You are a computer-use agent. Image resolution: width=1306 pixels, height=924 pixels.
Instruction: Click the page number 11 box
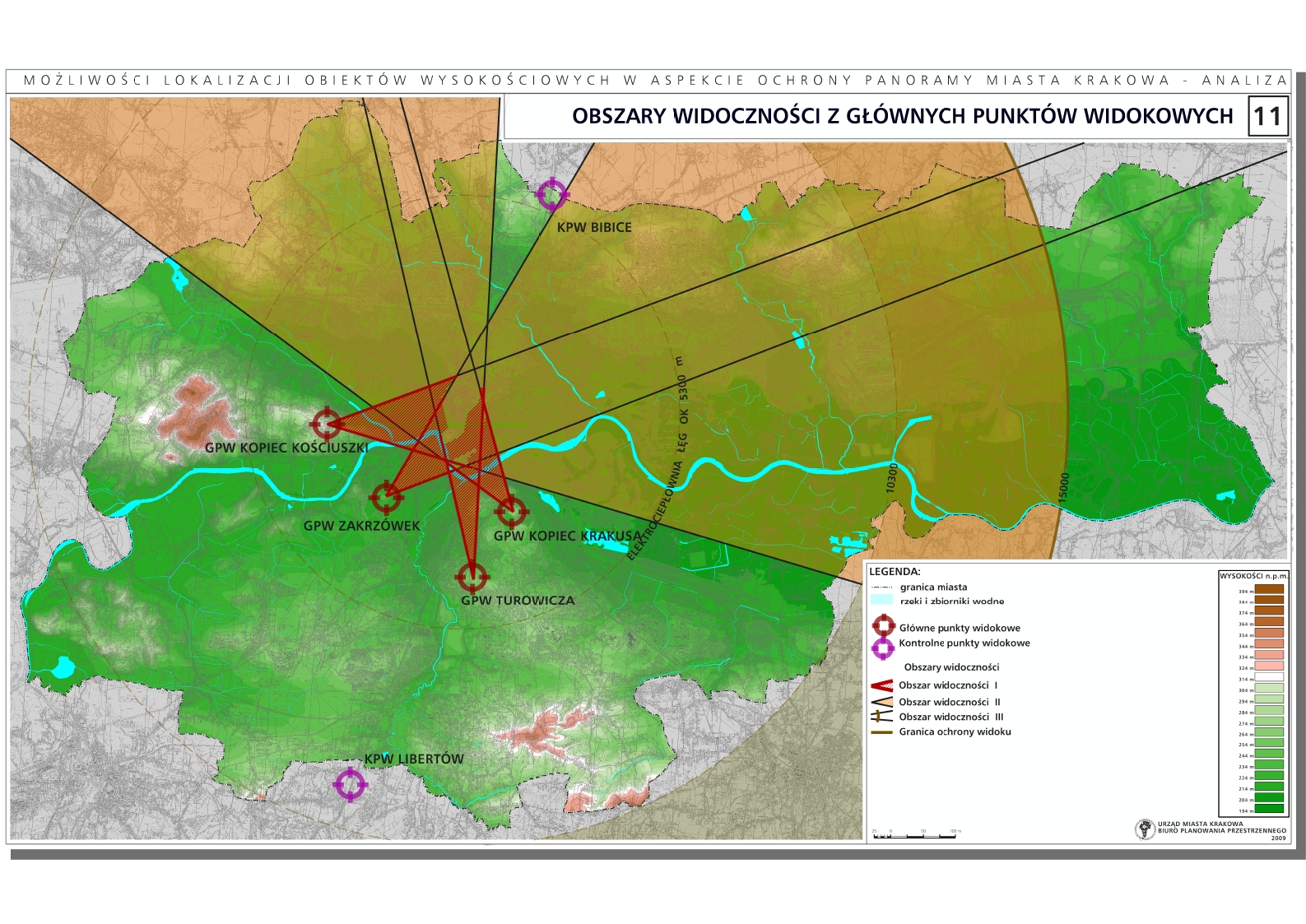point(1267,116)
